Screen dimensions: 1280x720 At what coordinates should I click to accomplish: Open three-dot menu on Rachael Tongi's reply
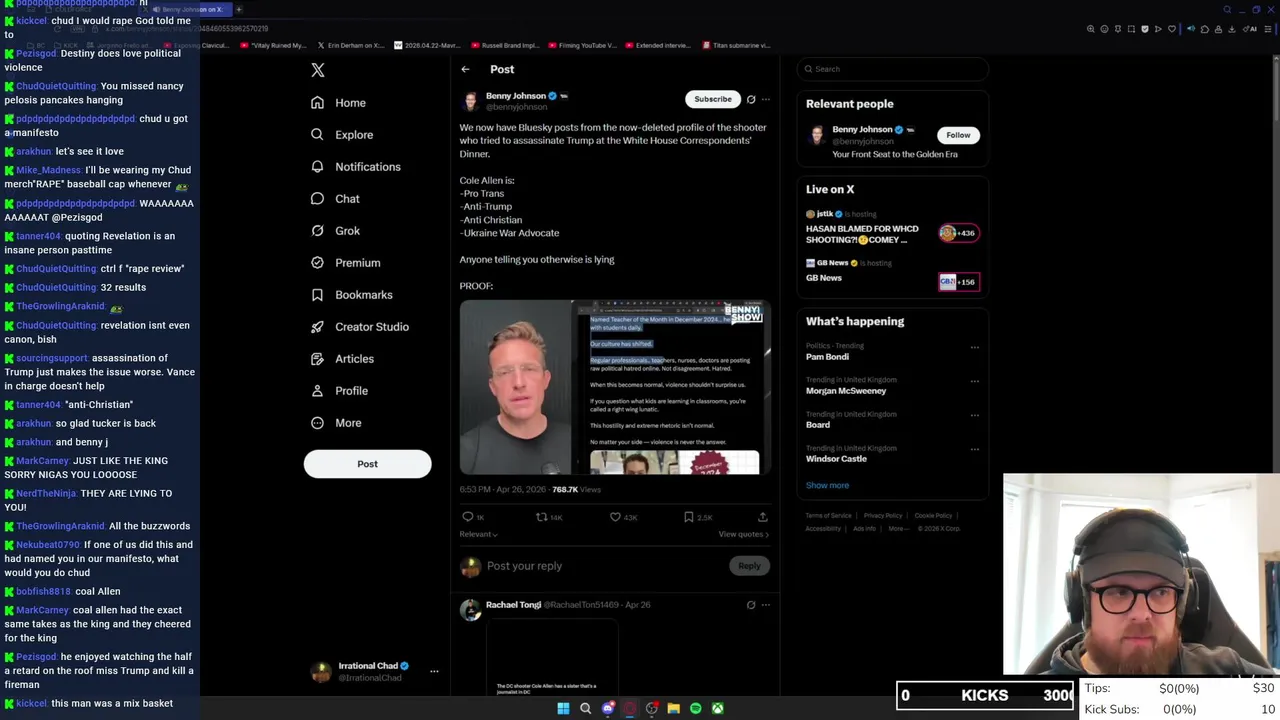pyautogui.click(x=766, y=605)
